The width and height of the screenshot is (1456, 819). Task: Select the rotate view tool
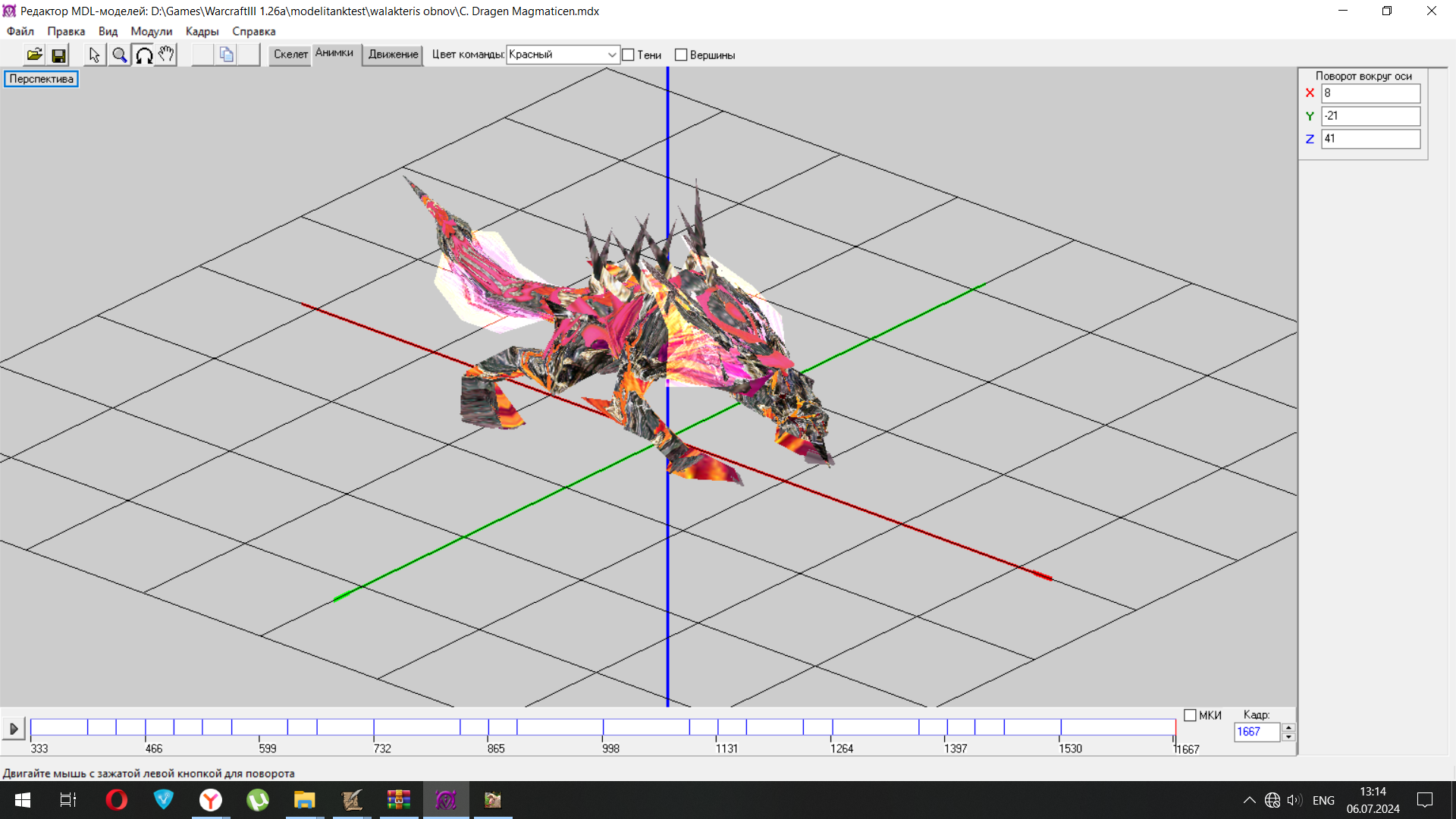pos(143,55)
